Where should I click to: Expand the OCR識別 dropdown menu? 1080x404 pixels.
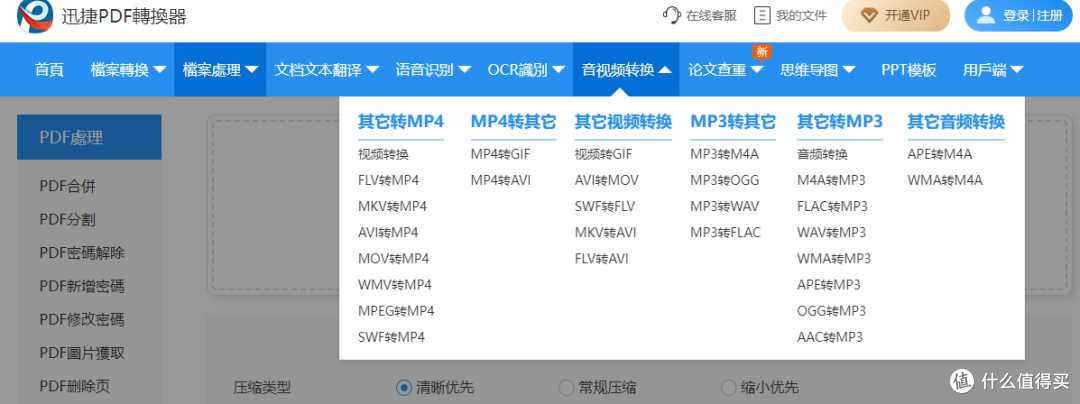coord(526,70)
